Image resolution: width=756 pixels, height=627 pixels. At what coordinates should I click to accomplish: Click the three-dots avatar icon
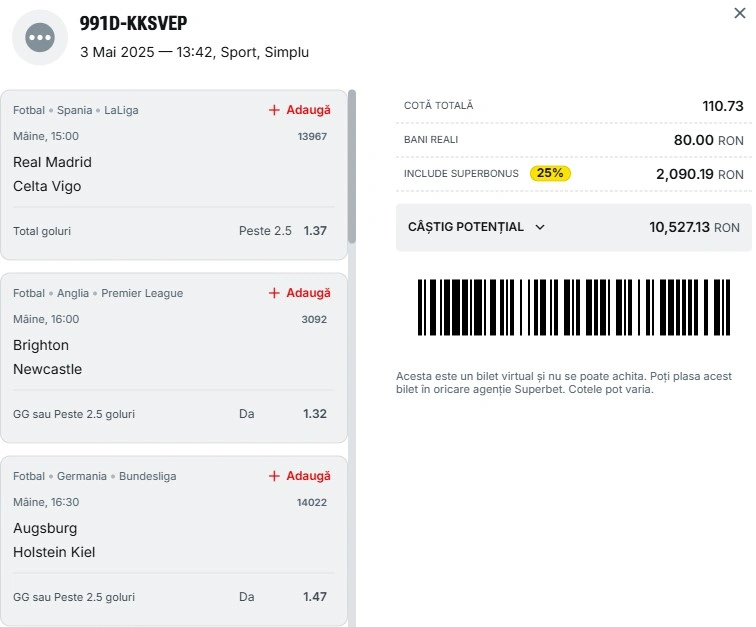[x=40, y=37]
